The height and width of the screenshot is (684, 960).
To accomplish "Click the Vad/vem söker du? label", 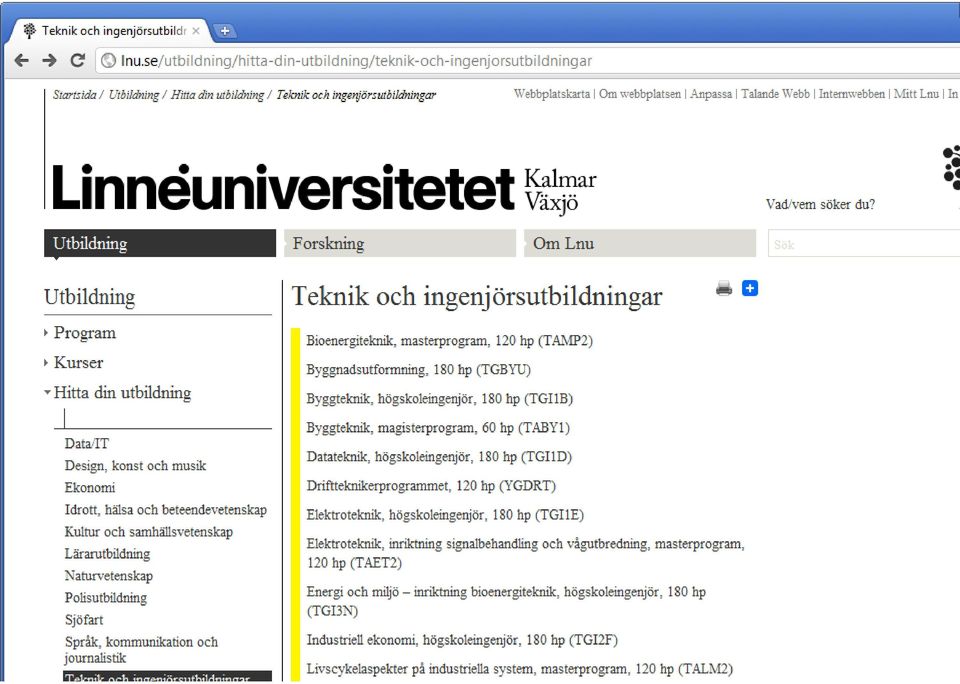I will click(820, 204).
